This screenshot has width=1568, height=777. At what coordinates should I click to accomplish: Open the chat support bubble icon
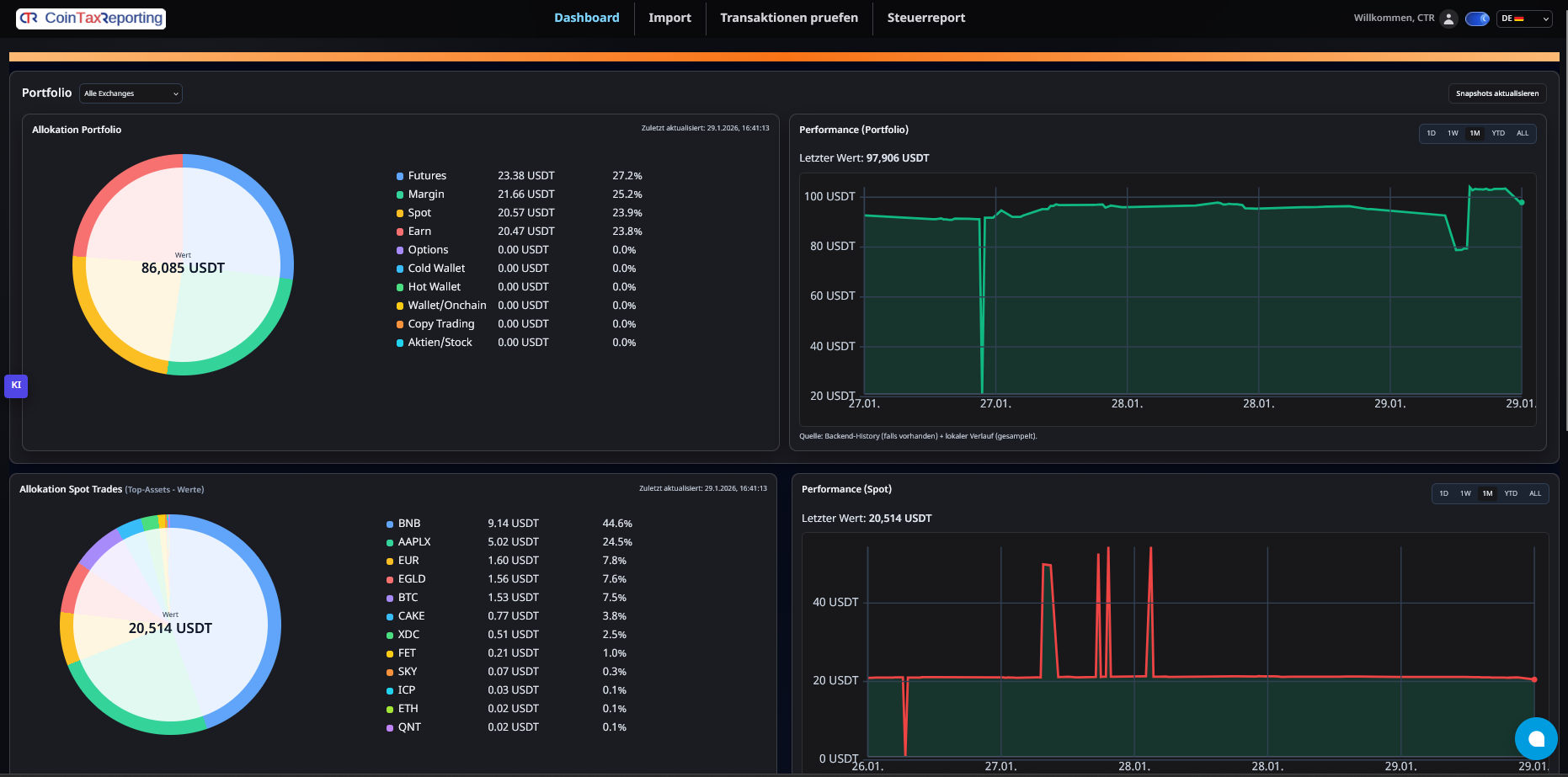pos(1536,738)
